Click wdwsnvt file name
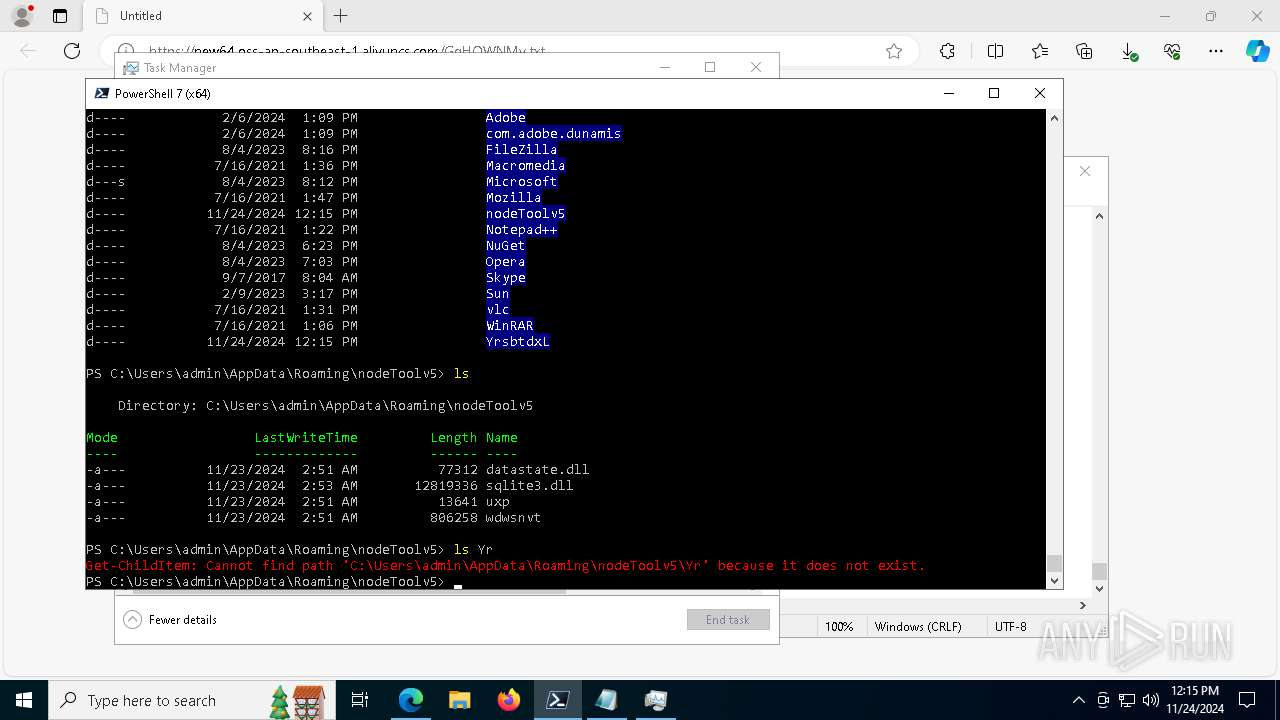The width and height of the screenshot is (1280, 720). tap(514, 517)
